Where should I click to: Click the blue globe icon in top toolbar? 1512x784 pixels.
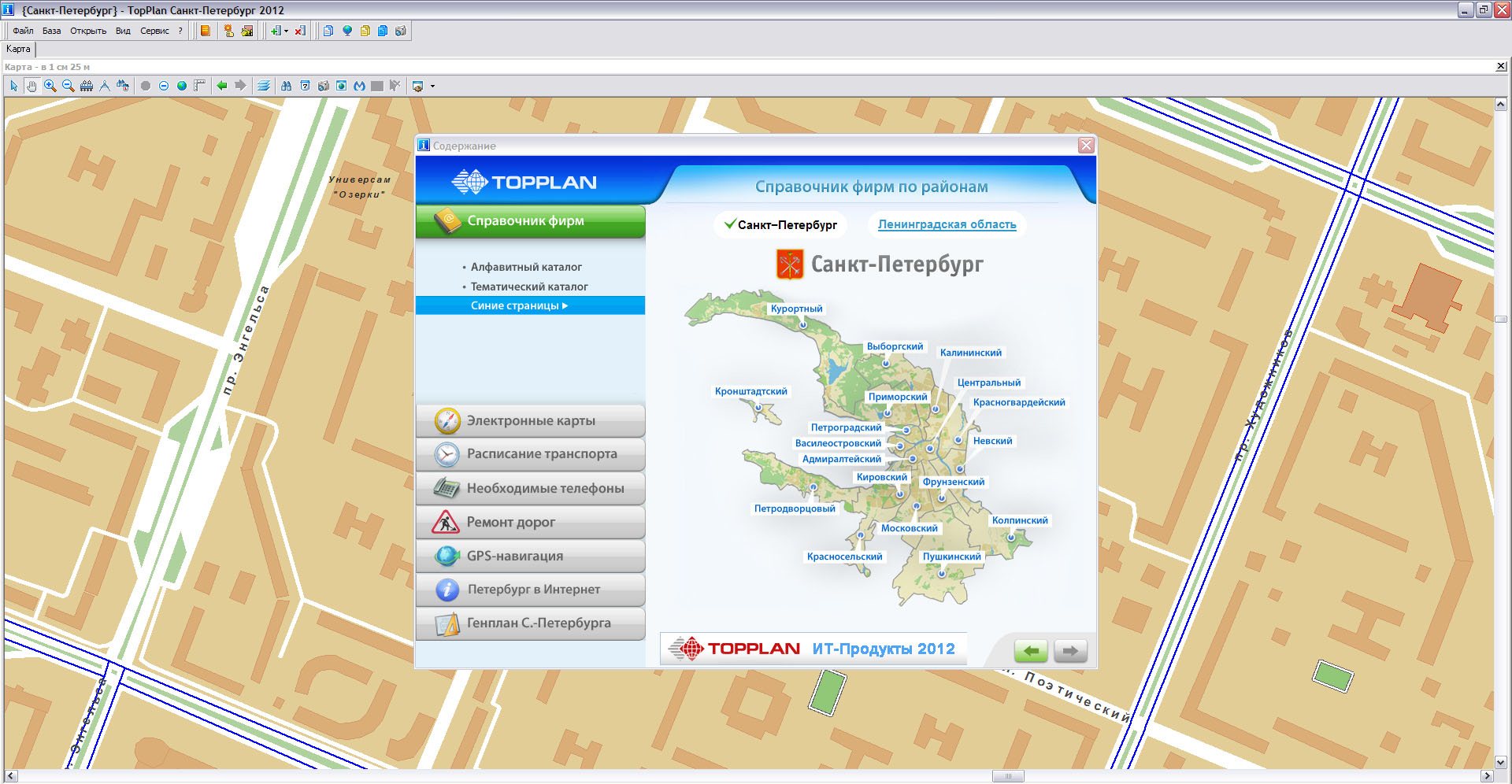click(x=346, y=31)
